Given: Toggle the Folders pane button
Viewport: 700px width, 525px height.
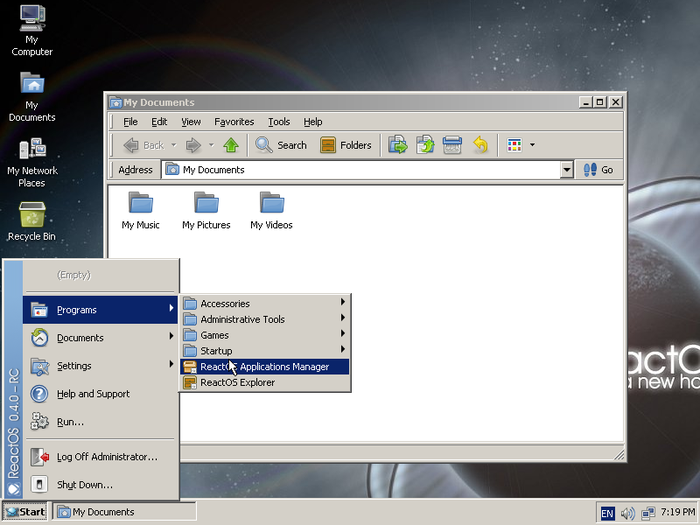Looking at the screenshot, I should tap(346, 145).
